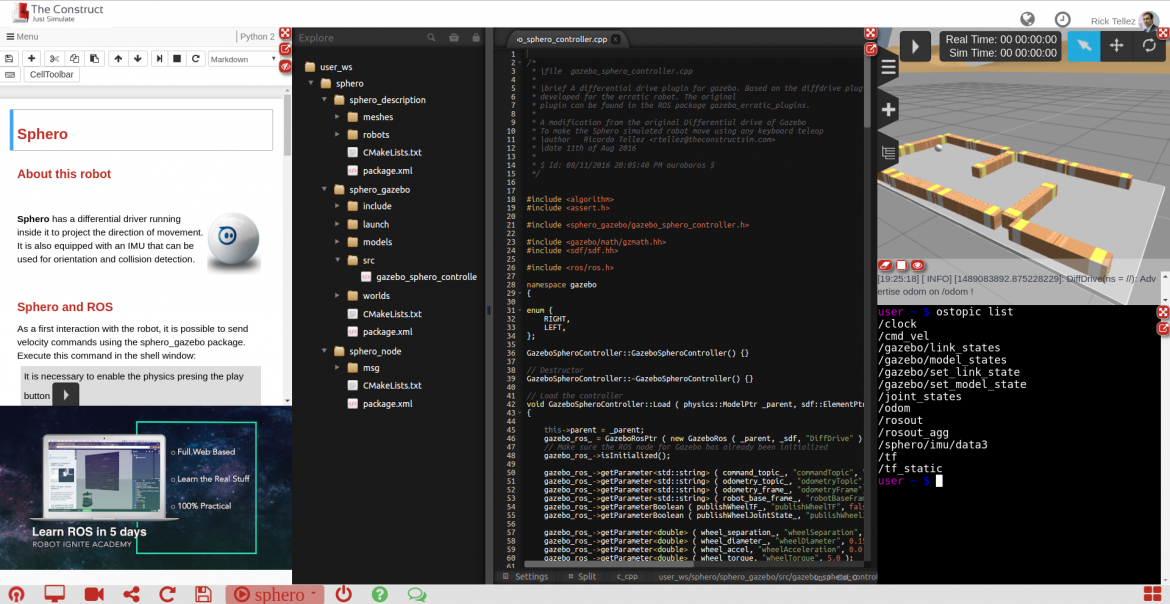The width and height of the screenshot is (1170, 604).
Task: Open the cell type Markdown dropdown
Action: click(243, 59)
